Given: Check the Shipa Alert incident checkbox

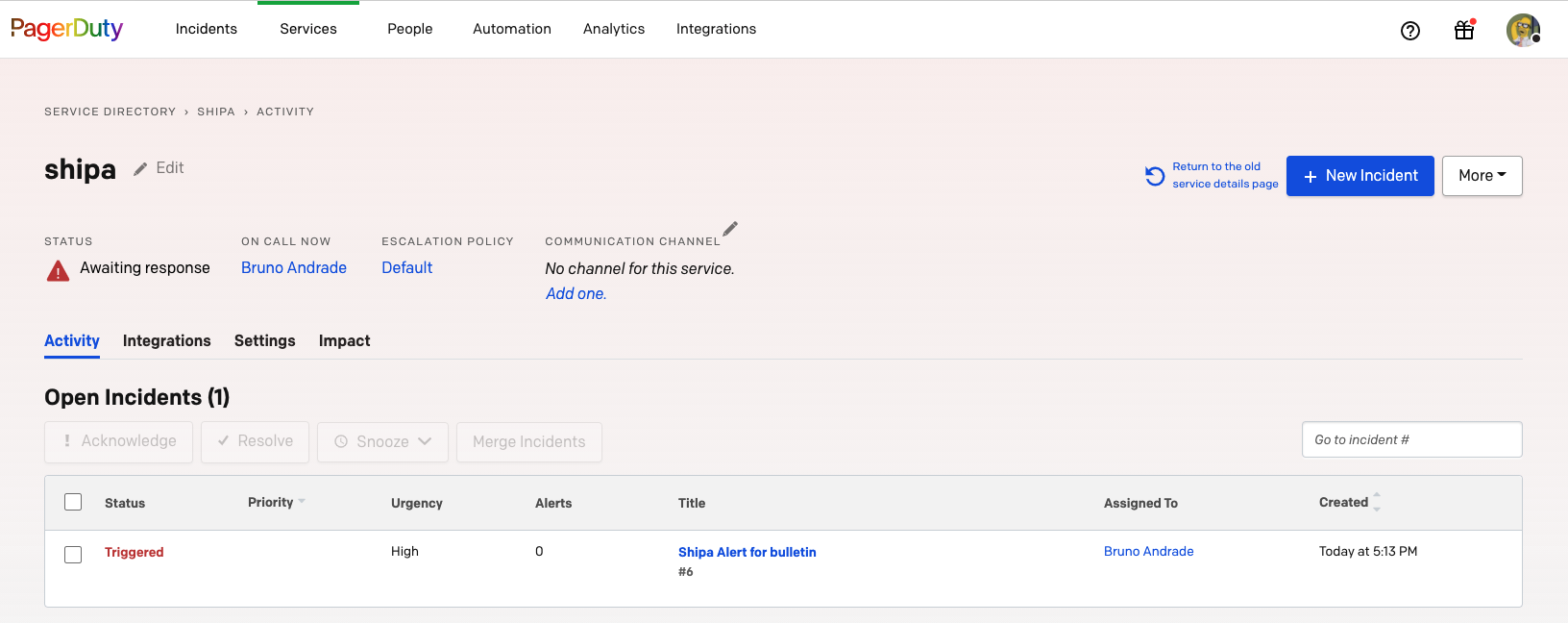Looking at the screenshot, I should pos(73,555).
